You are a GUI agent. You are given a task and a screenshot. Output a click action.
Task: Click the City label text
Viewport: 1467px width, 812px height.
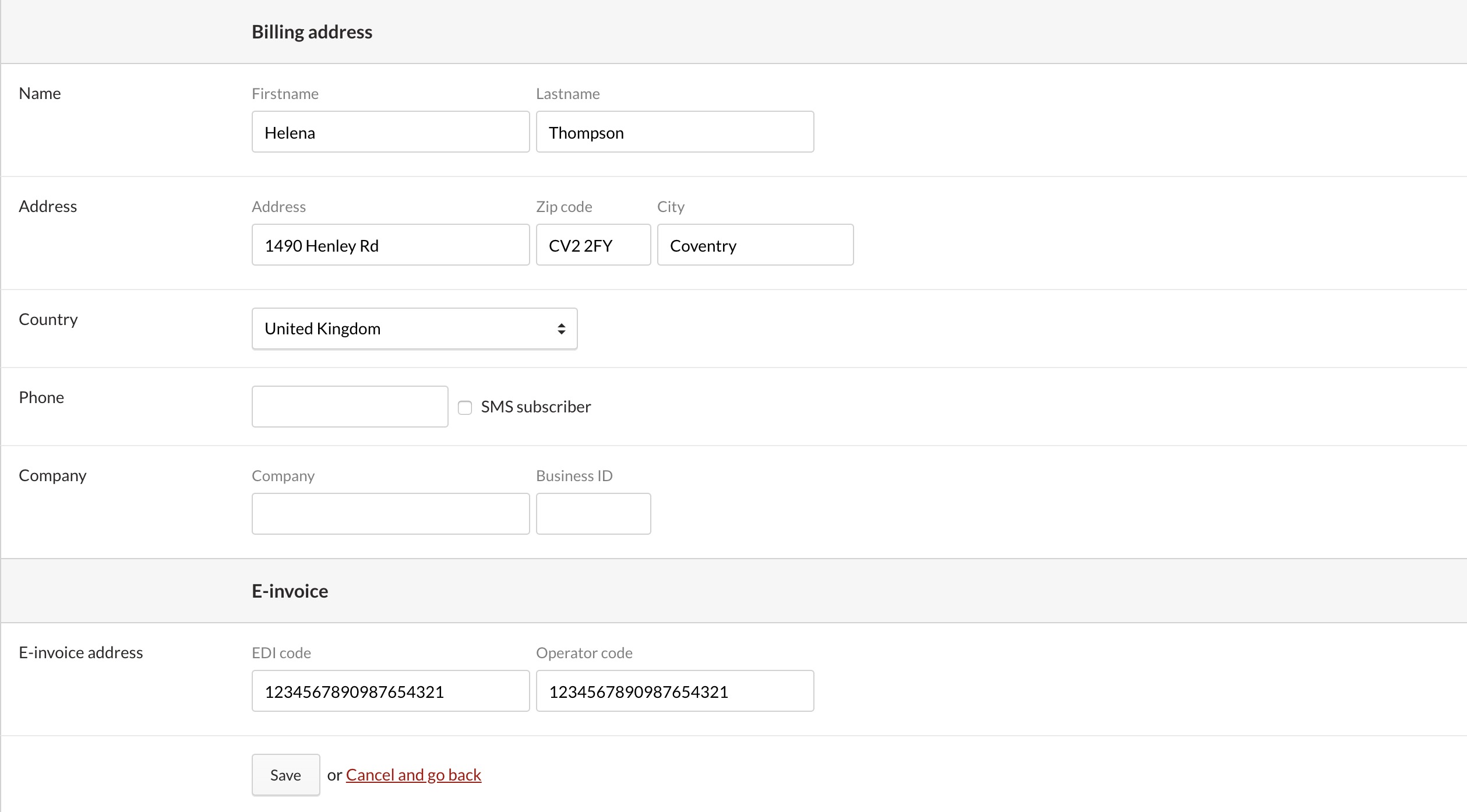671,207
